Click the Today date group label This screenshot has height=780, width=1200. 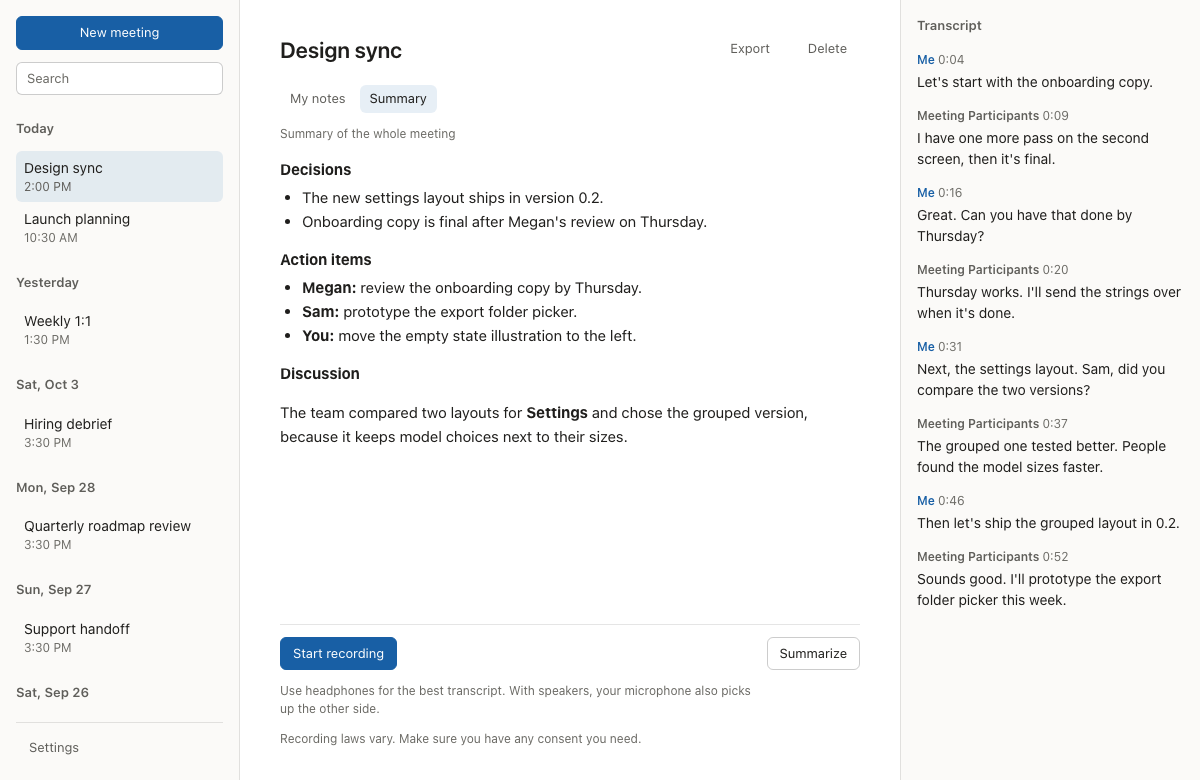(35, 129)
